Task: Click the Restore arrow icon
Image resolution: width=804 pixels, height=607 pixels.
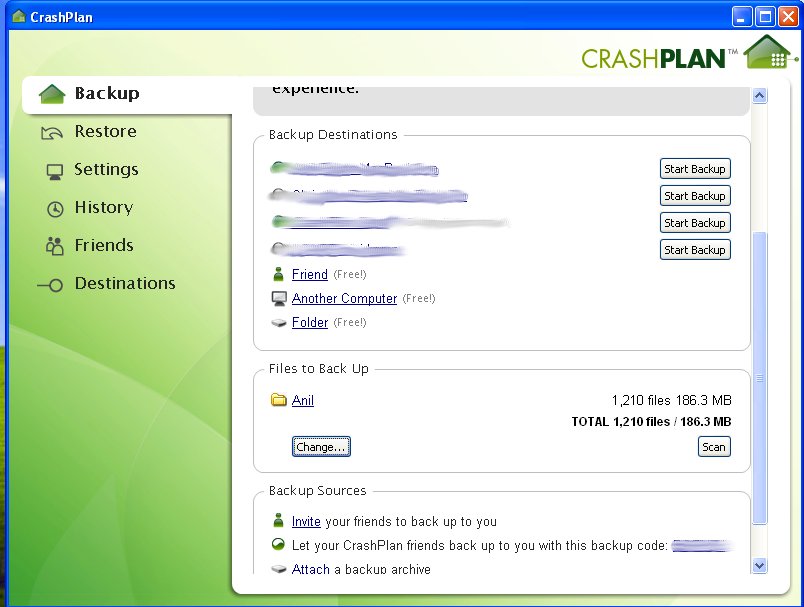Action: [52, 133]
